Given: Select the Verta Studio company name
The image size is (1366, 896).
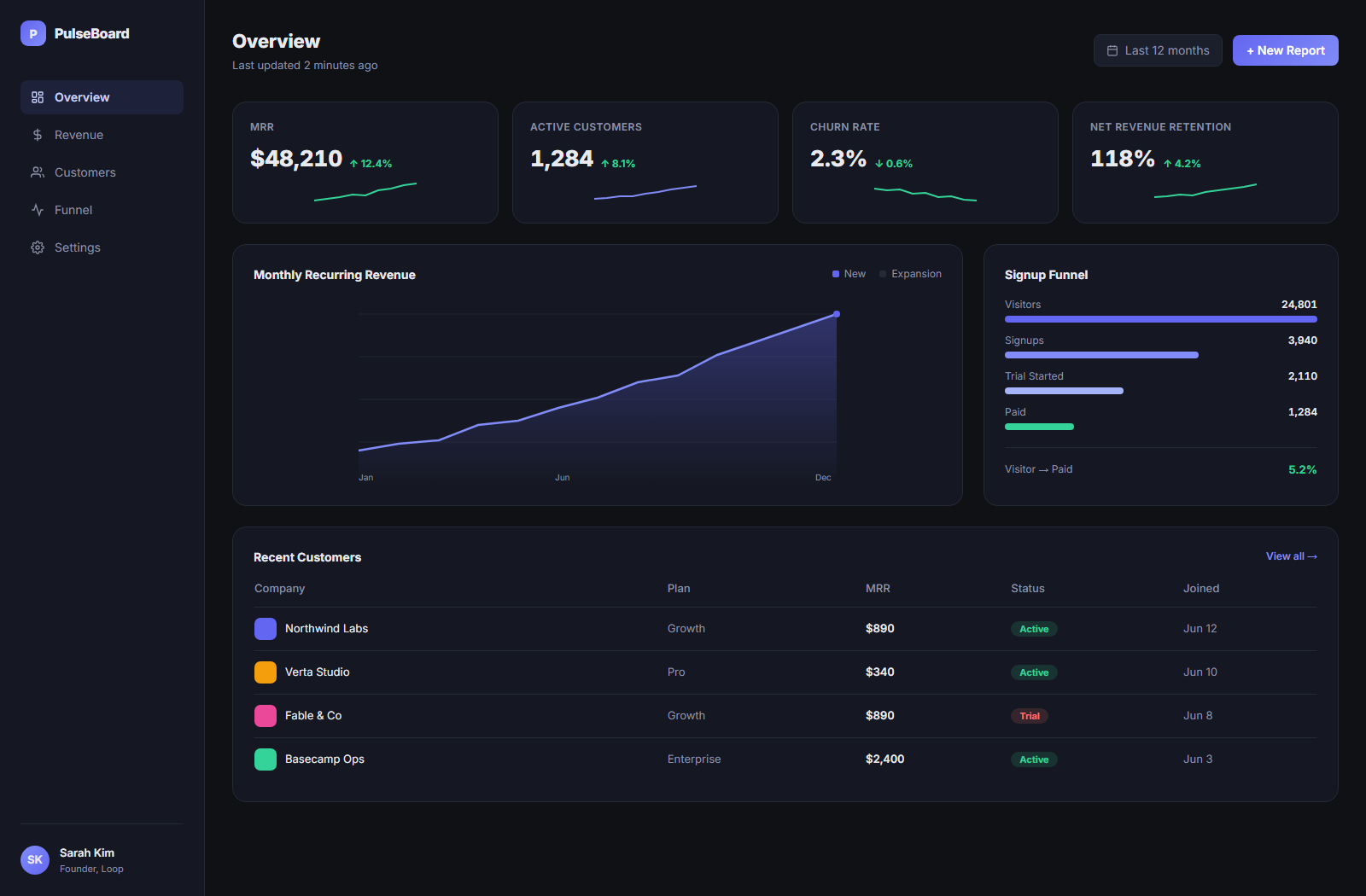Looking at the screenshot, I should (x=318, y=672).
